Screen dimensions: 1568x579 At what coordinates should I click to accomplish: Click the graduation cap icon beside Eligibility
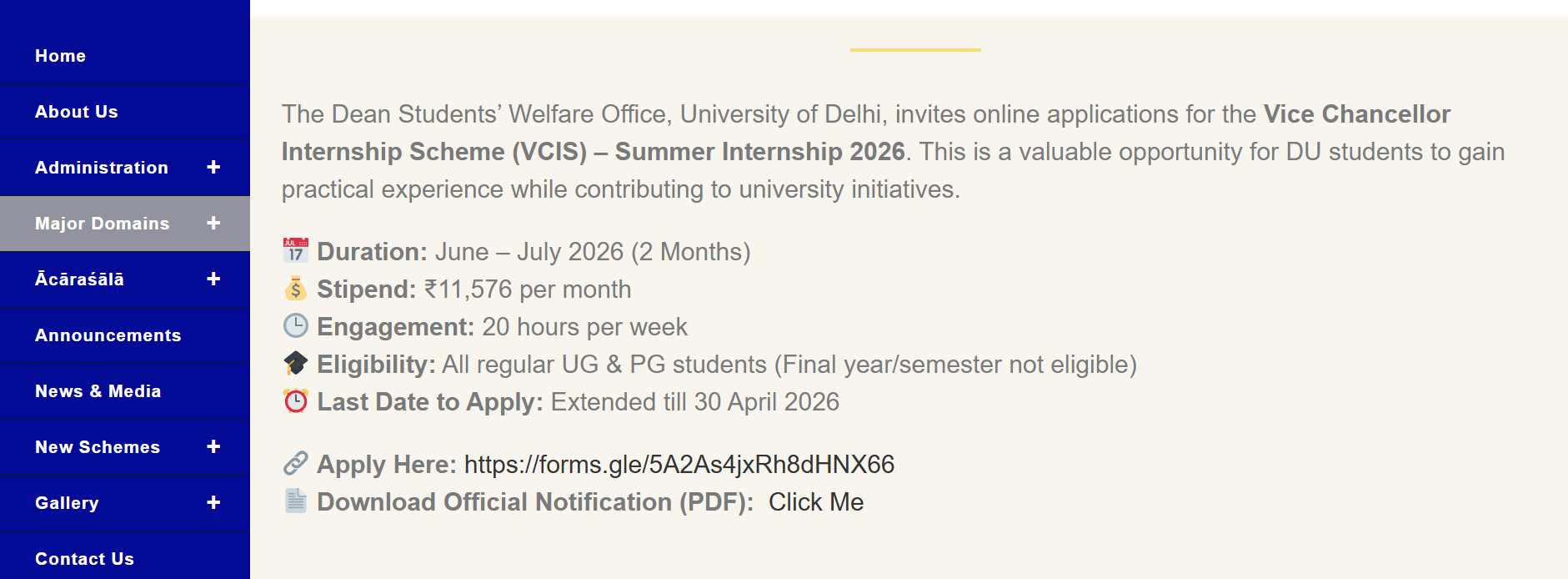click(295, 364)
